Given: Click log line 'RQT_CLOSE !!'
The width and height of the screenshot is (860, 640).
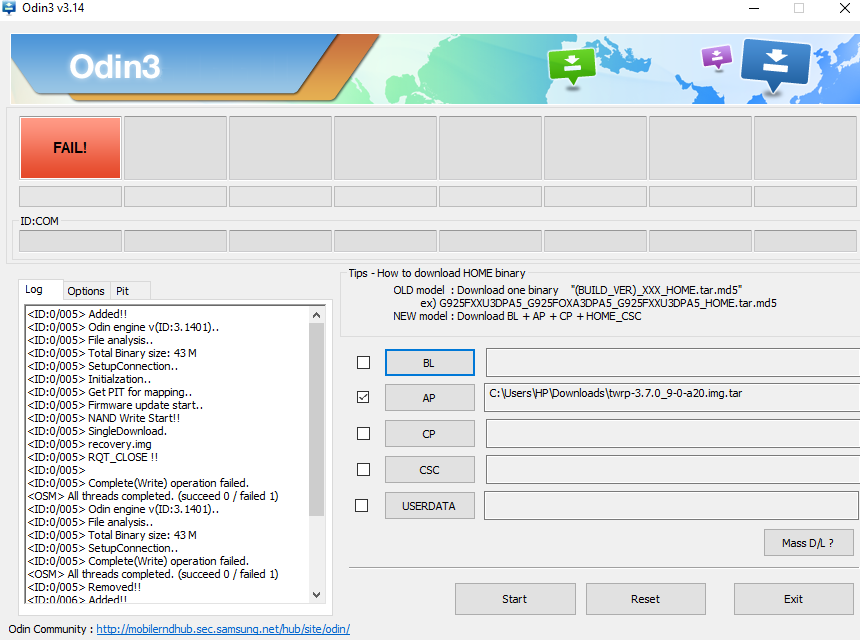Looking at the screenshot, I should point(93,457).
